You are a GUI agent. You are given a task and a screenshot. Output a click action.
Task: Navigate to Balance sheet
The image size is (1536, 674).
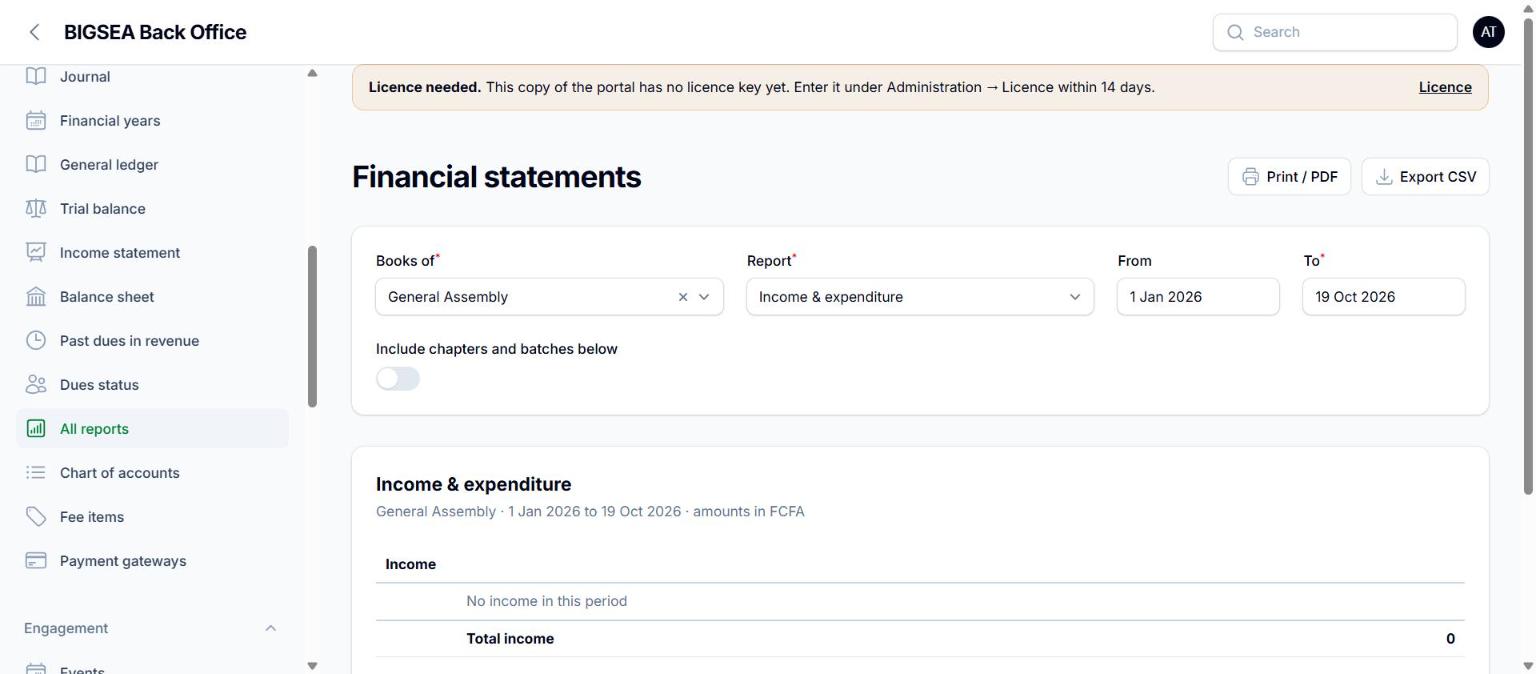tap(152, 297)
